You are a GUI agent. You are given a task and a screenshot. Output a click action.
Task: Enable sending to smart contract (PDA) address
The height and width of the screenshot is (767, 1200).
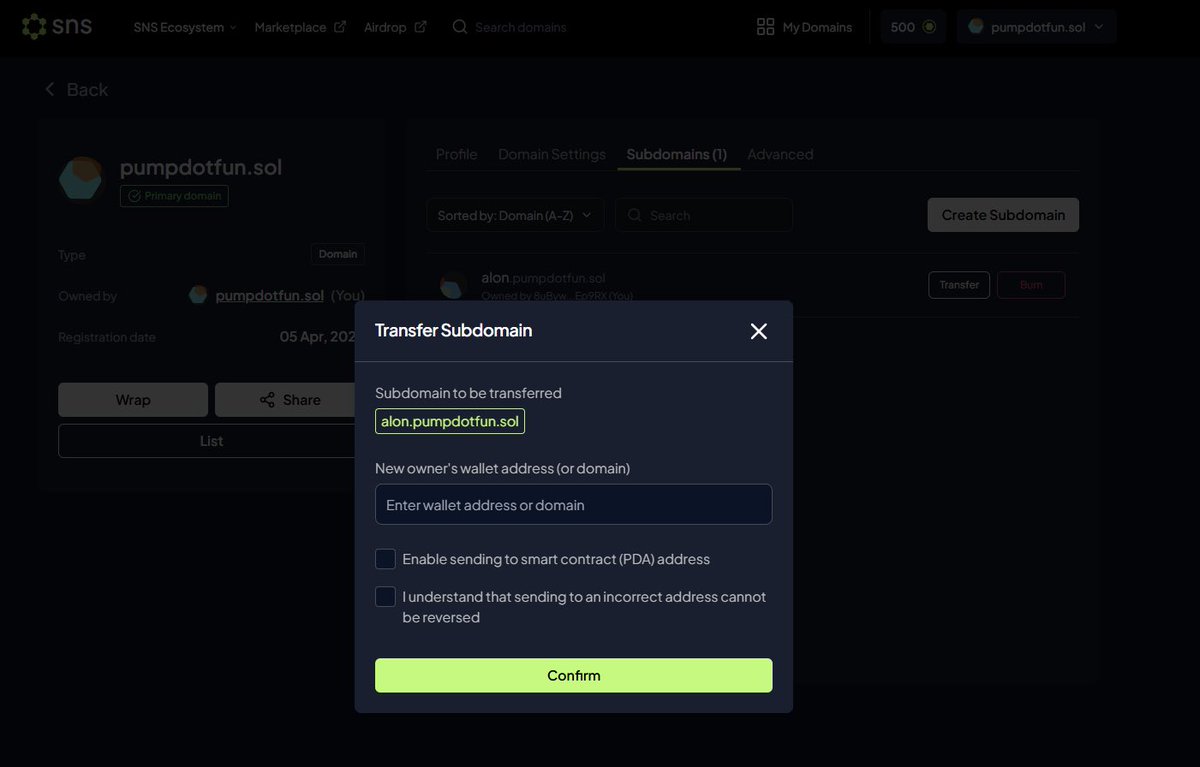coord(385,559)
